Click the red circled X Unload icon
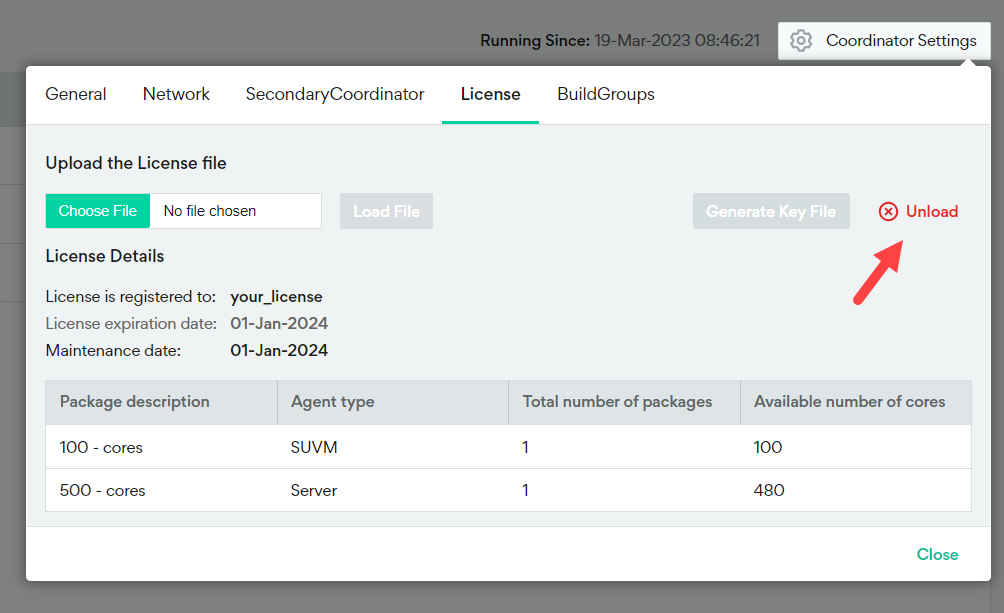The width and height of the screenshot is (1004, 613). point(888,211)
